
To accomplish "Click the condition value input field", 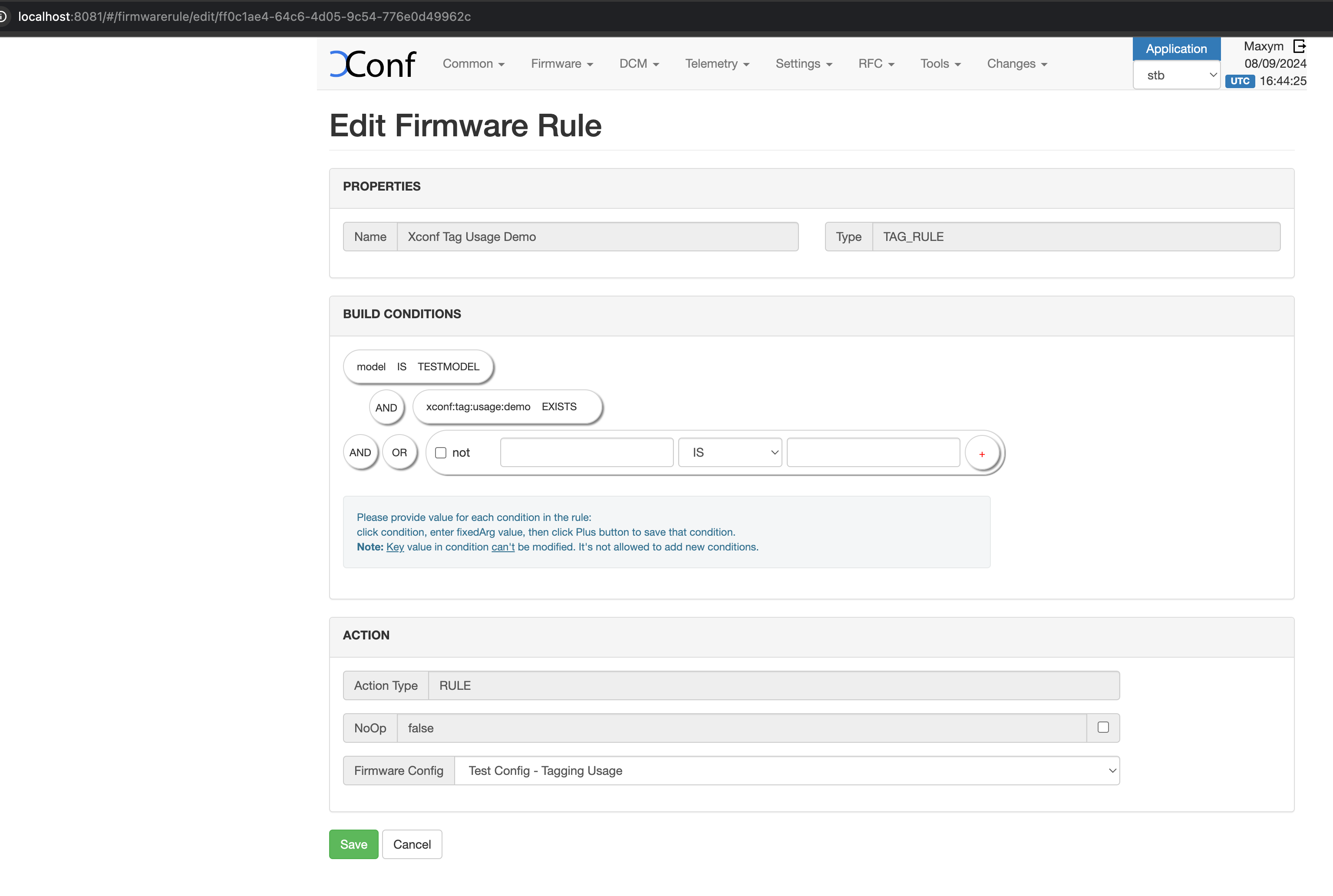I will tap(873, 453).
